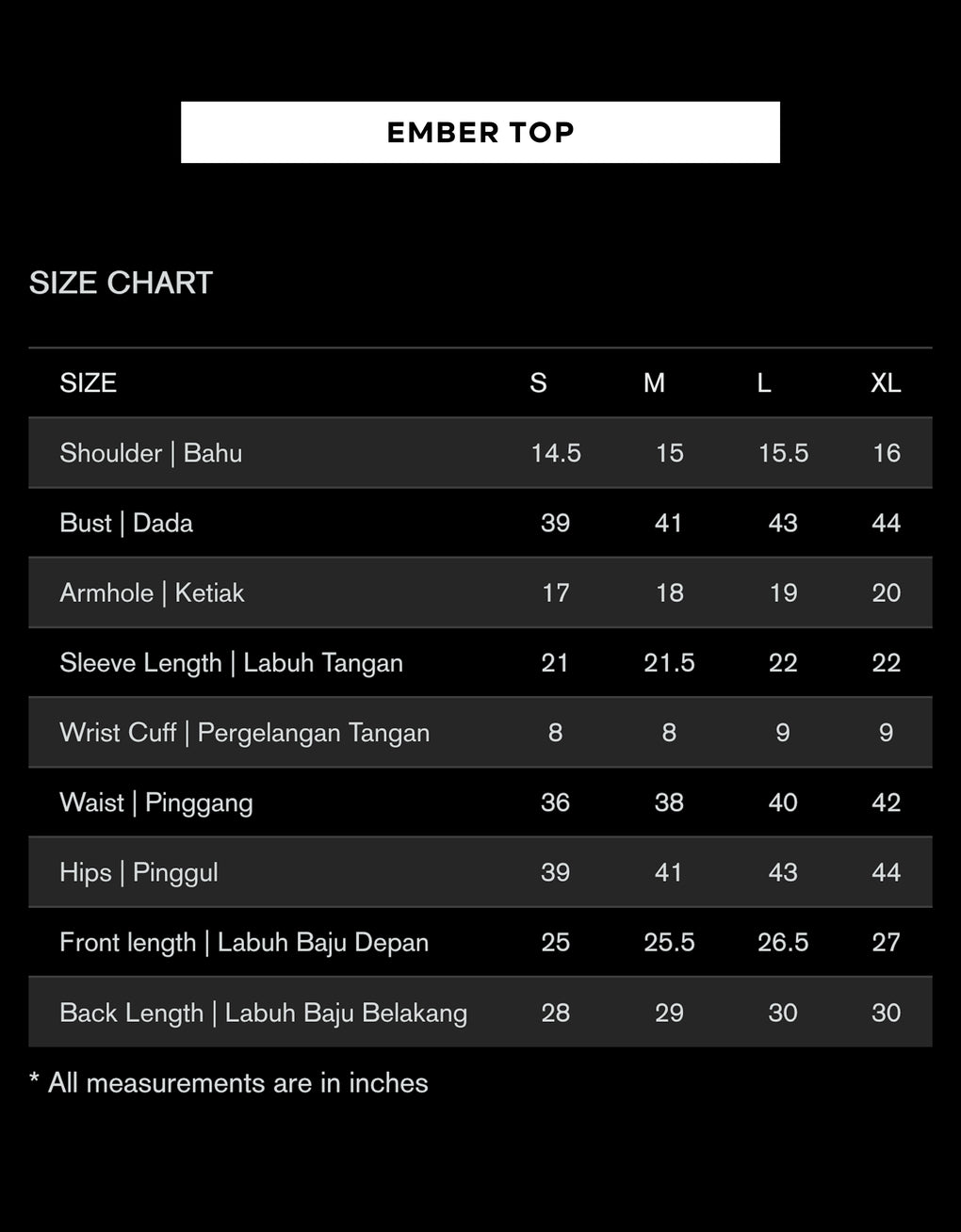Click the XL size column header

[886, 382]
